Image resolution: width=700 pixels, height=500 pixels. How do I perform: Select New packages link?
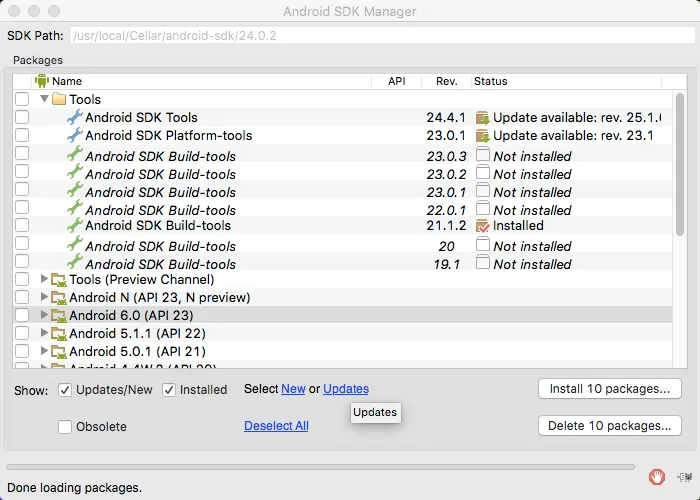(293, 389)
